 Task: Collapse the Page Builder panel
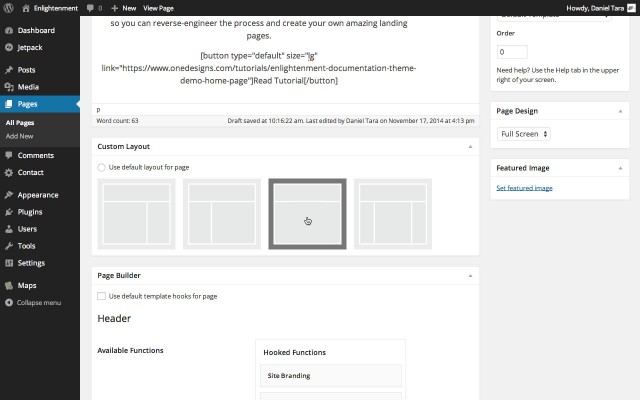click(470, 276)
